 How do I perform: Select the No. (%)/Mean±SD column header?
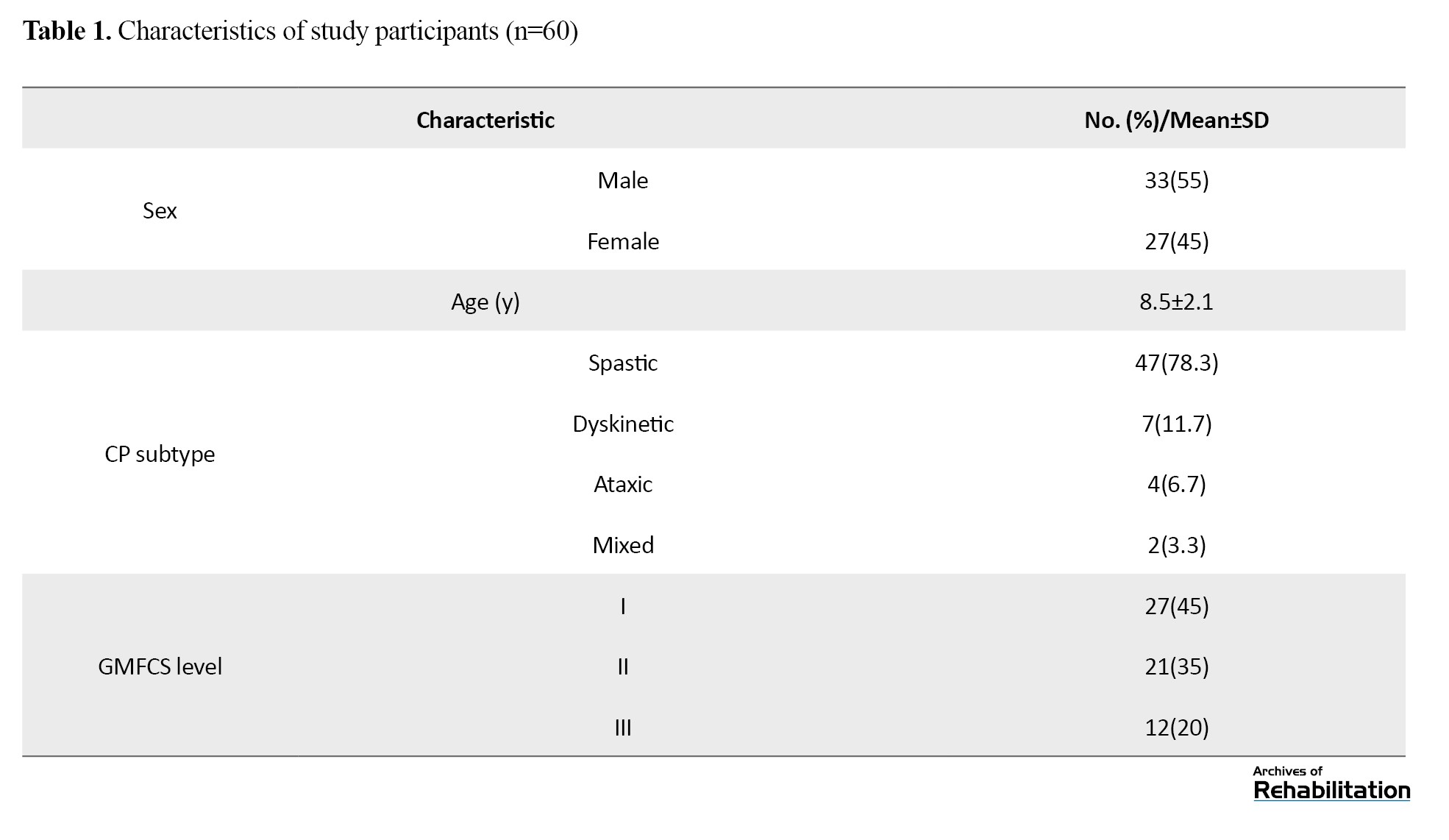tap(1176, 120)
